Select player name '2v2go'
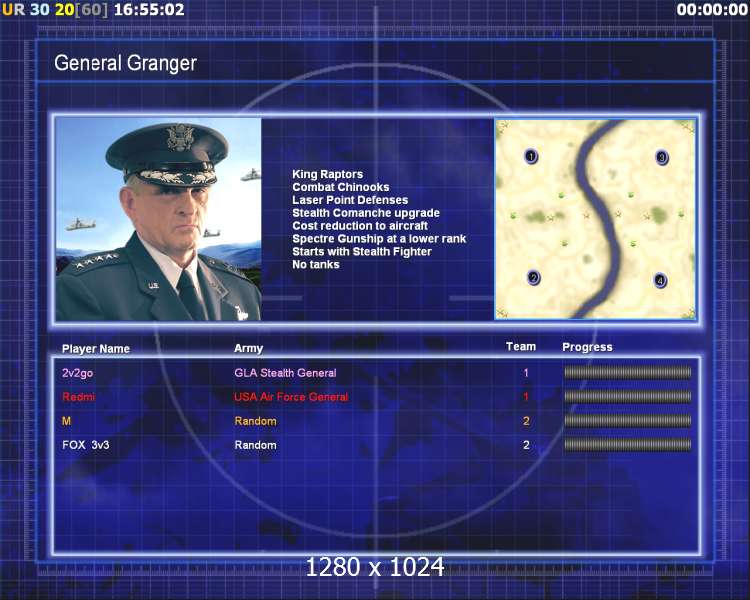 (77, 373)
